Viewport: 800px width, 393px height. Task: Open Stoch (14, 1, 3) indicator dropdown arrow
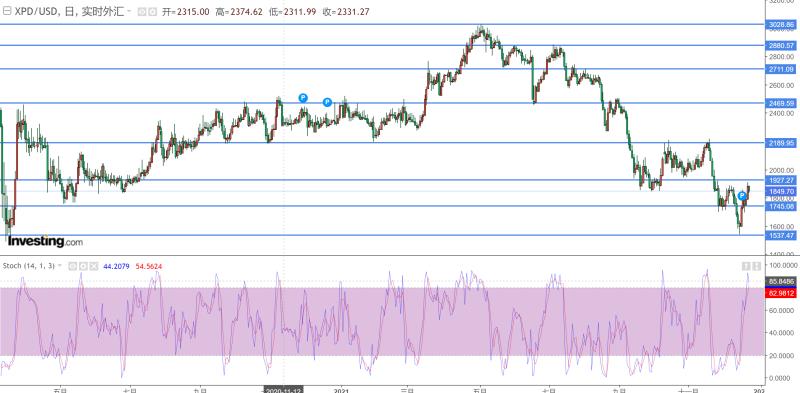pyautogui.click(x=60, y=265)
